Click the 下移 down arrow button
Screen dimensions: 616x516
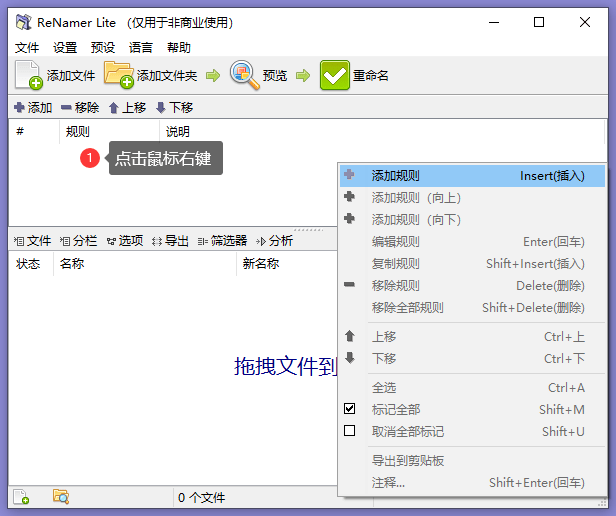coord(174,107)
